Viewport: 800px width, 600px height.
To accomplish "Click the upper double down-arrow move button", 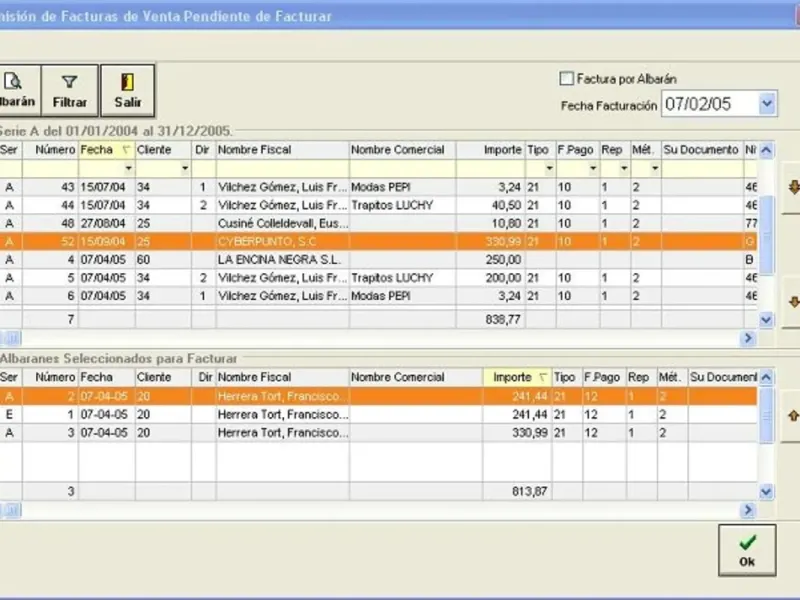I will pyautogui.click(x=792, y=188).
